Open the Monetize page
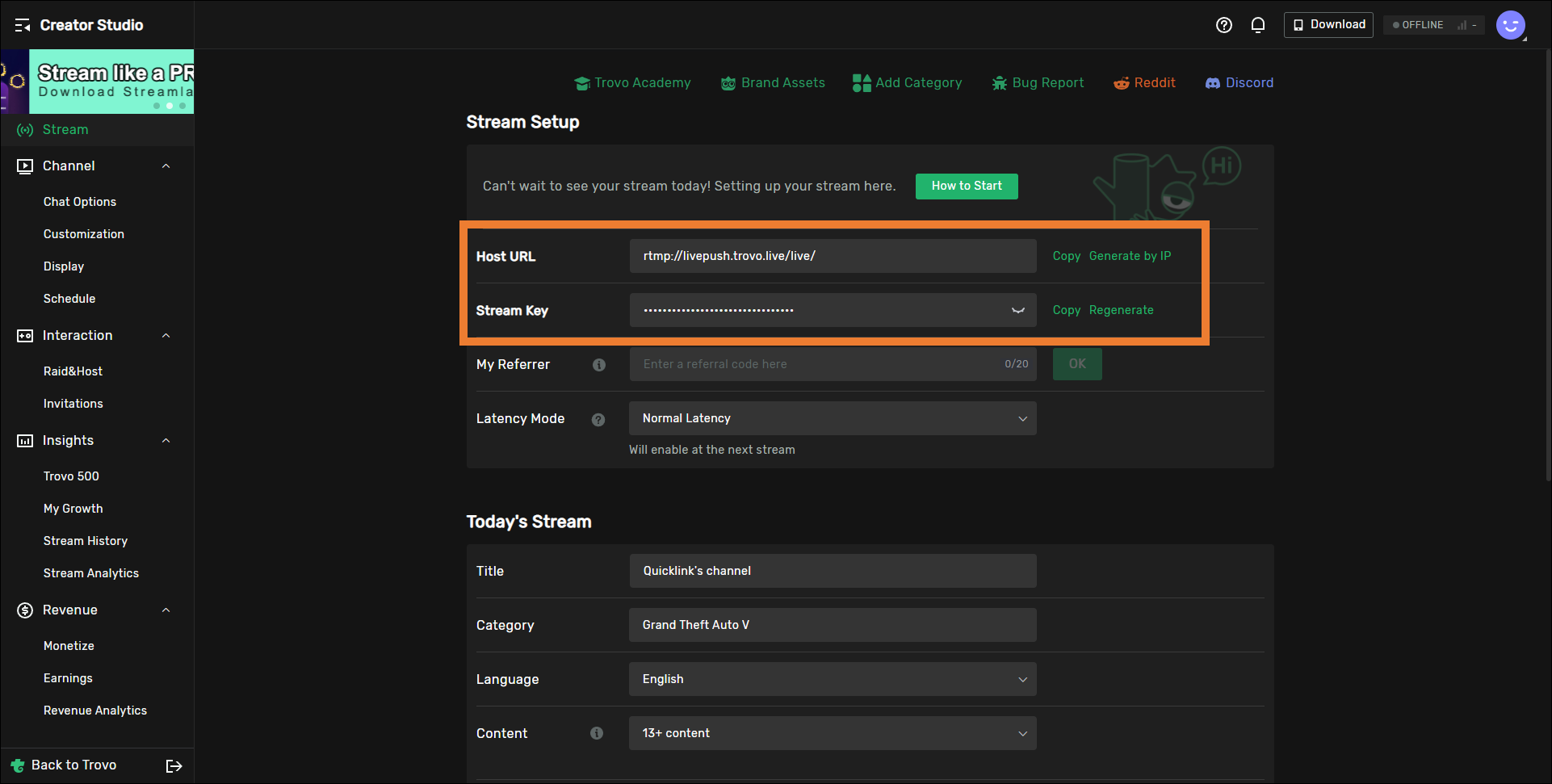The width and height of the screenshot is (1552, 784). coord(69,646)
